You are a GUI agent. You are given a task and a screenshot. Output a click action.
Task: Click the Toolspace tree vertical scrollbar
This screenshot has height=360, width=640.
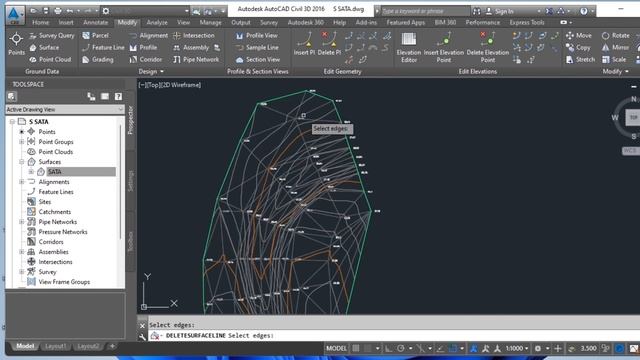(x=120, y=182)
